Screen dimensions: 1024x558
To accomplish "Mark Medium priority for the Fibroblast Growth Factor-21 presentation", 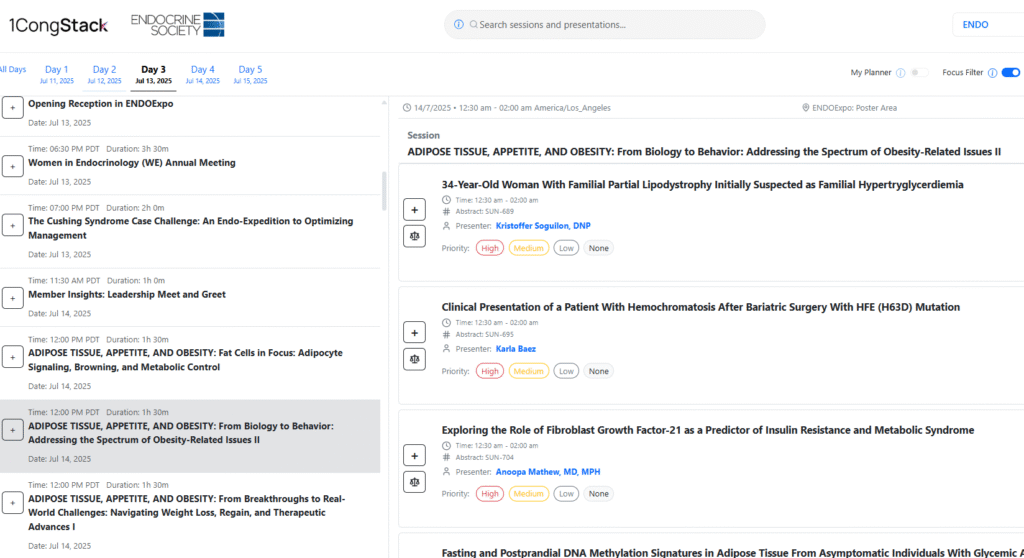I will pyautogui.click(x=528, y=493).
